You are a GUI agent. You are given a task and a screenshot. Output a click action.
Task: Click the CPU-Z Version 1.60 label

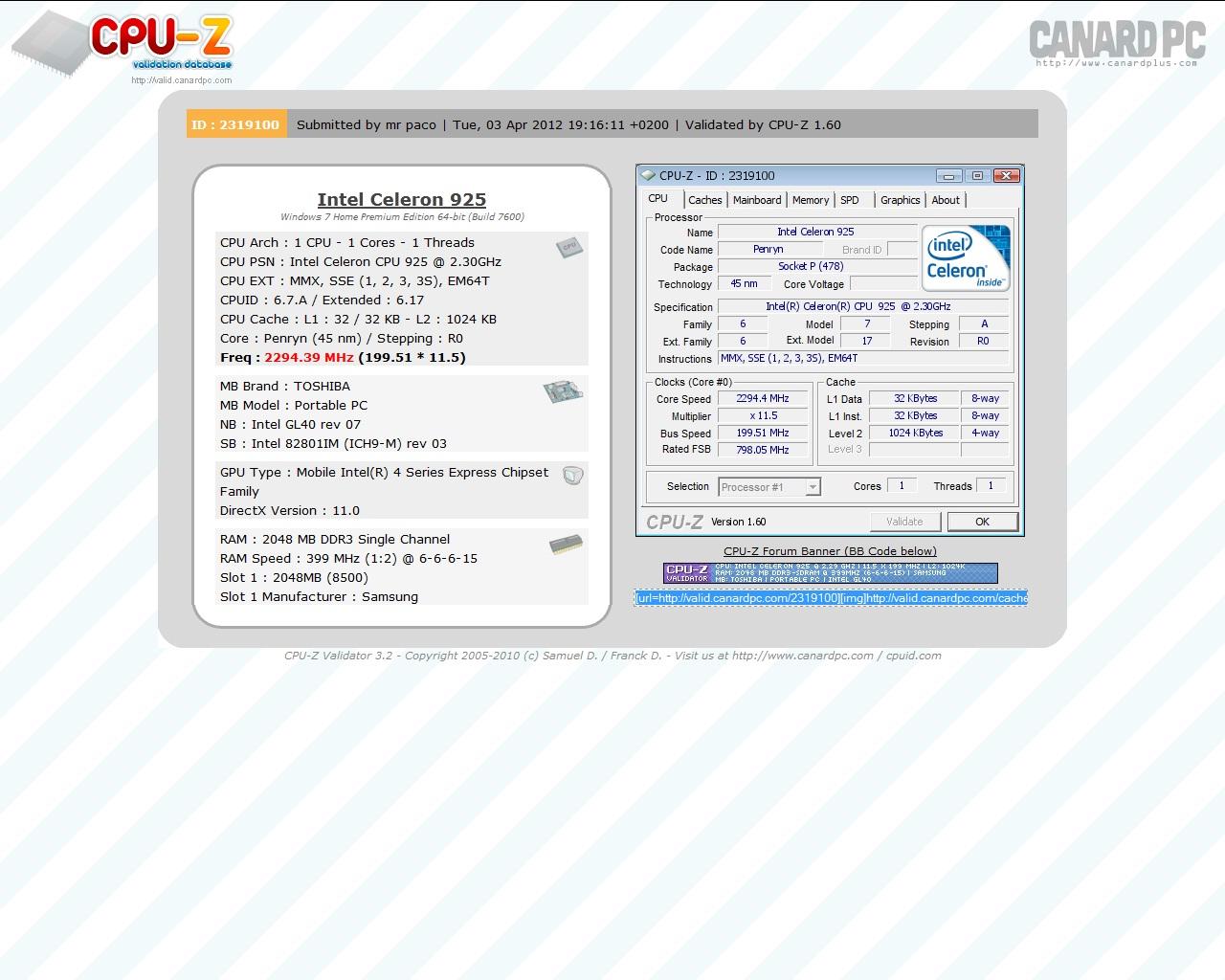[x=738, y=522]
